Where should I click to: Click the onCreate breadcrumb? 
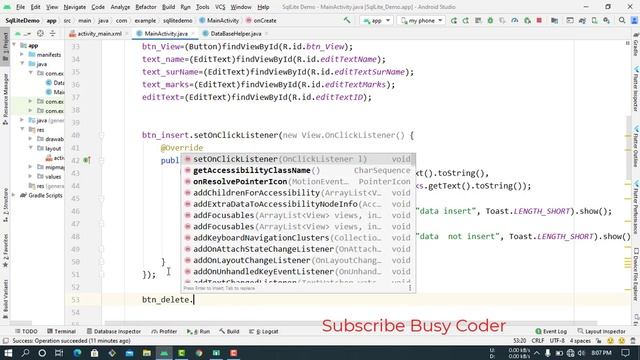coord(261,20)
